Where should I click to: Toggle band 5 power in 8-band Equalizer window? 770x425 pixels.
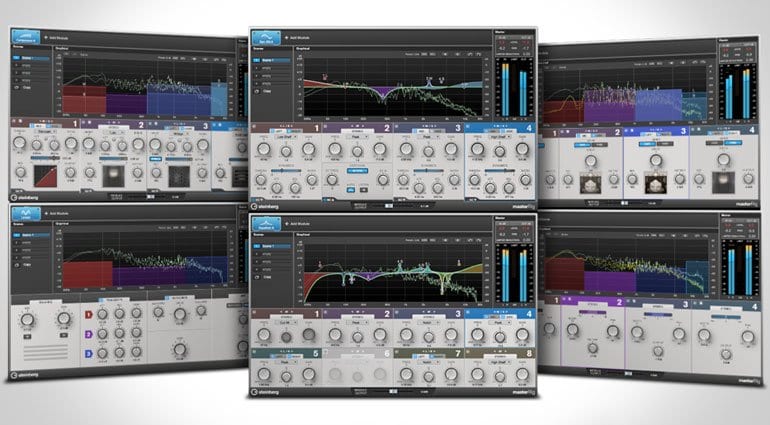[255, 353]
